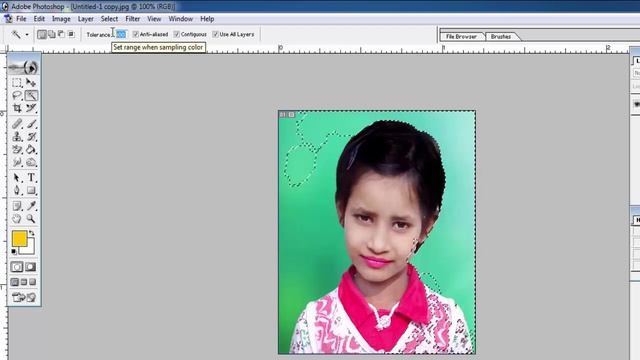Open the Filter menu
The height and width of the screenshot is (360, 640).
[133, 19]
